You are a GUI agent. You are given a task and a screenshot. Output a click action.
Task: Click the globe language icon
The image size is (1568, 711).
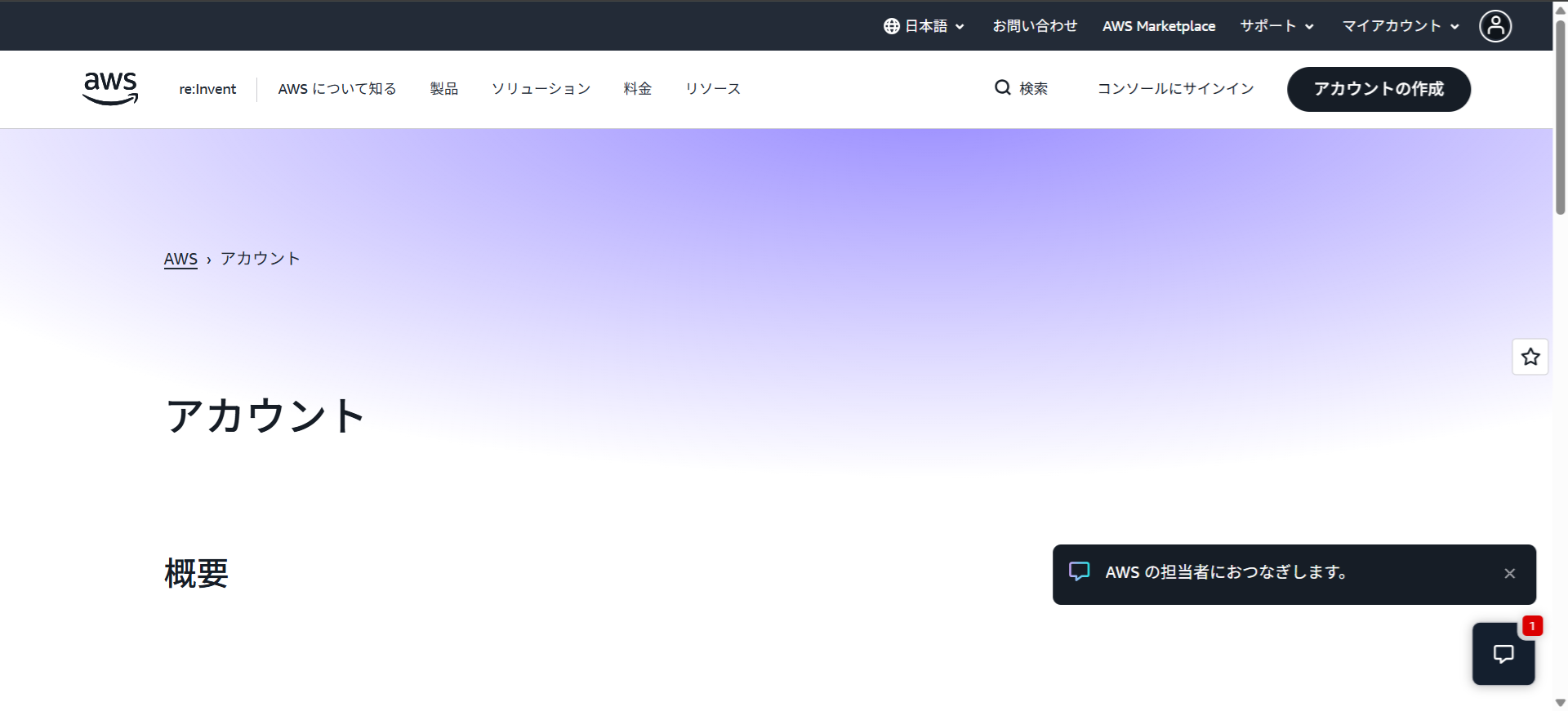pos(891,26)
